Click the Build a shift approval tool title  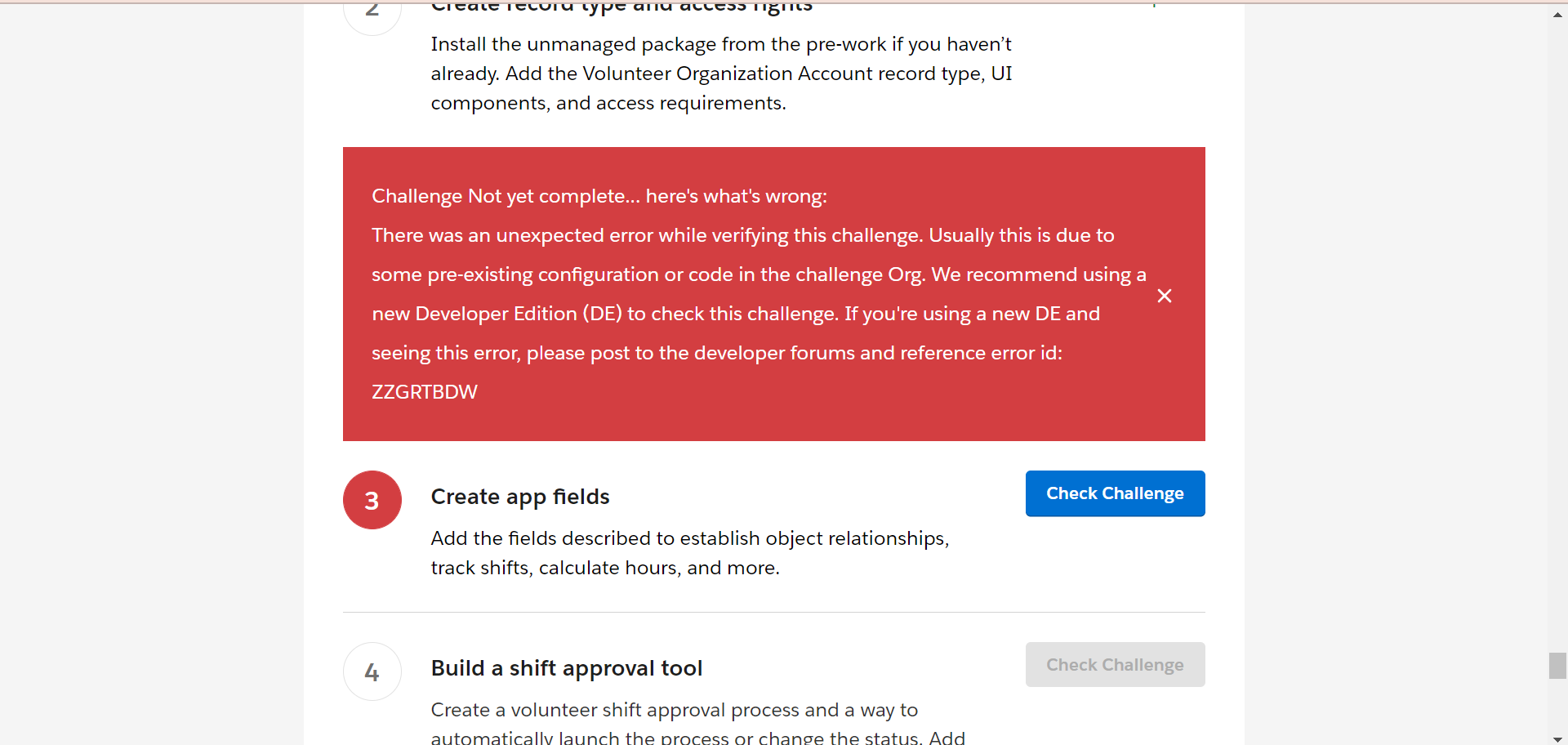click(567, 667)
